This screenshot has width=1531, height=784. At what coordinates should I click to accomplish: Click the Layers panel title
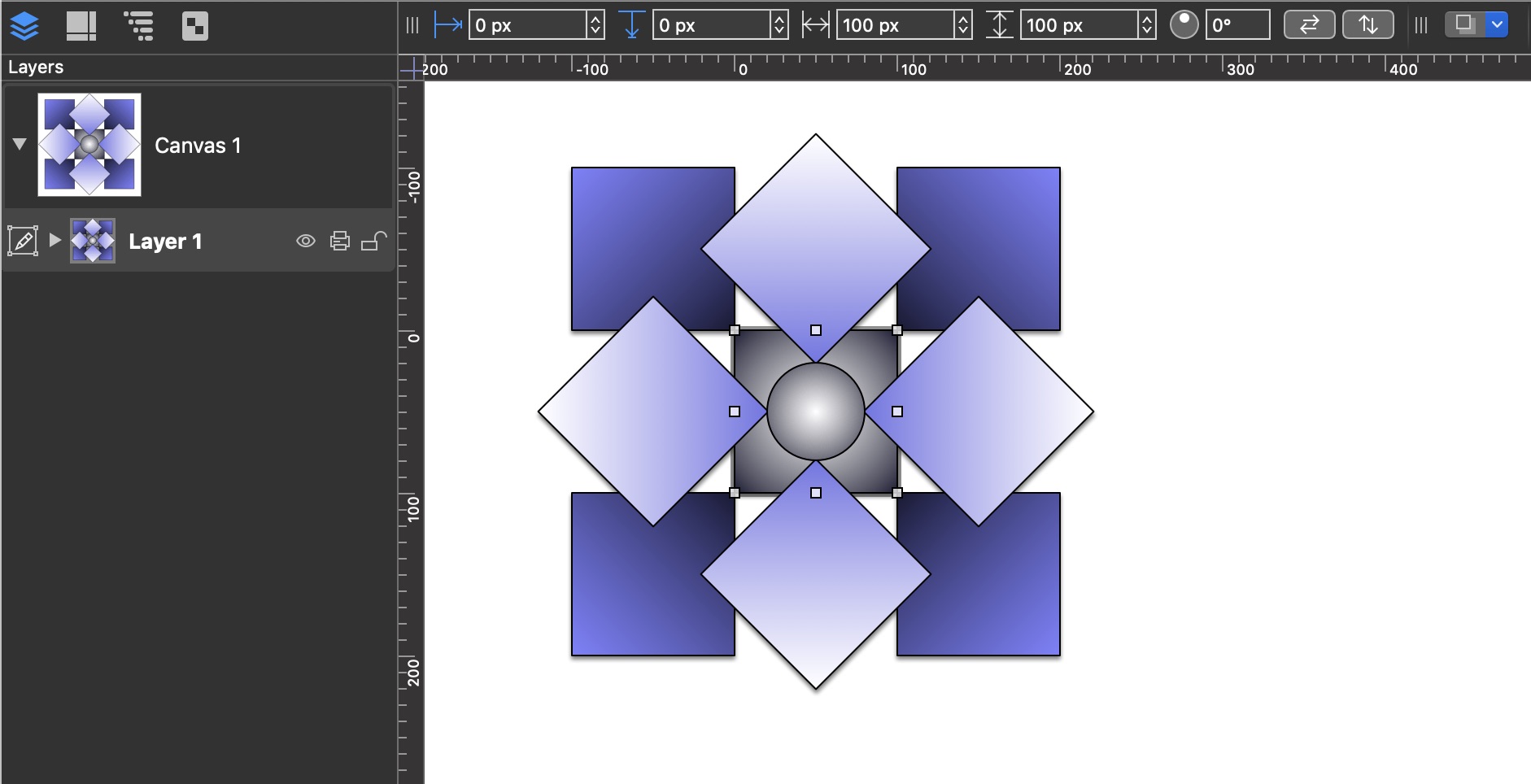(x=36, y=68)
